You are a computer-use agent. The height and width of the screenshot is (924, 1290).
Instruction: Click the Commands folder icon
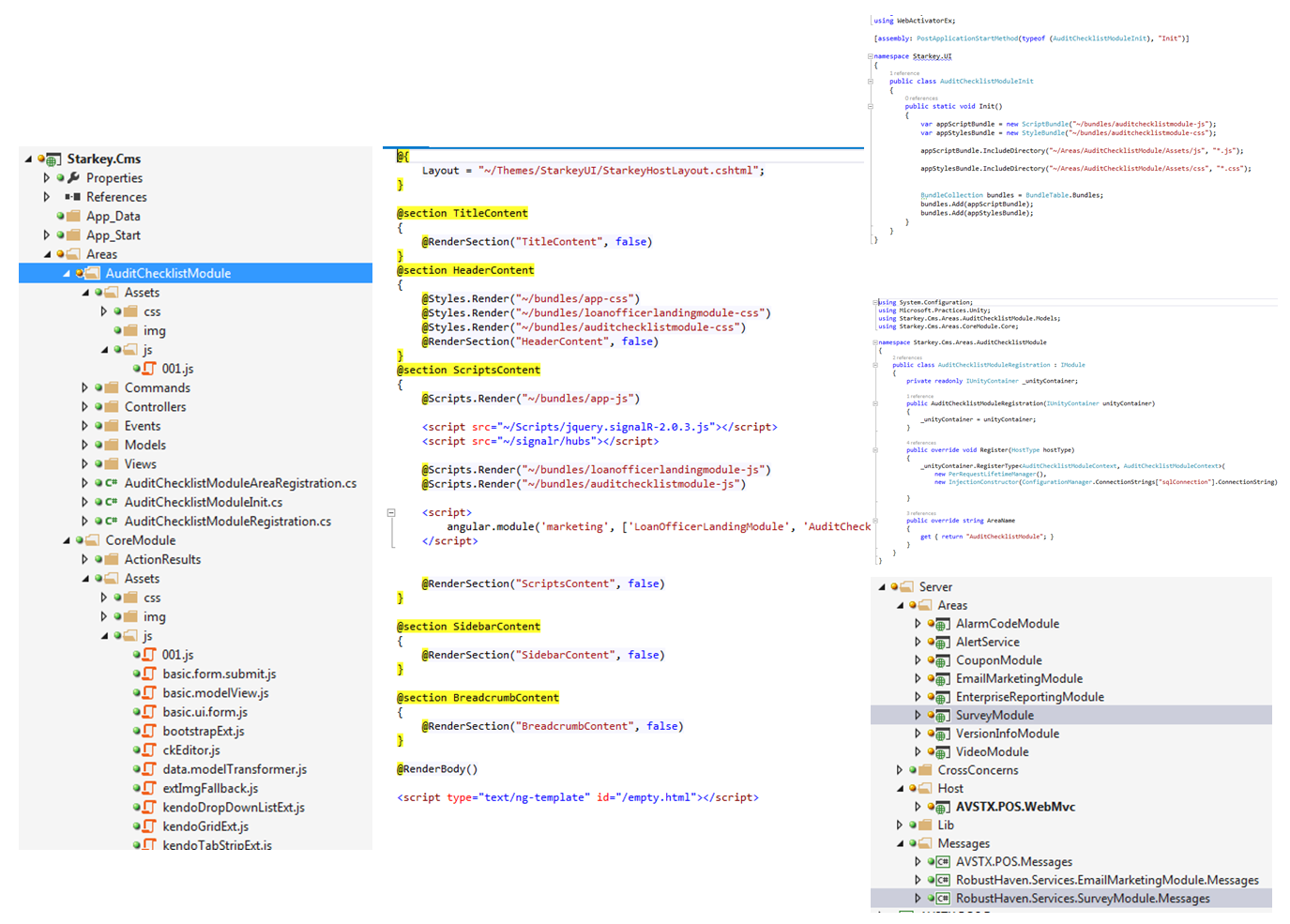112,388
